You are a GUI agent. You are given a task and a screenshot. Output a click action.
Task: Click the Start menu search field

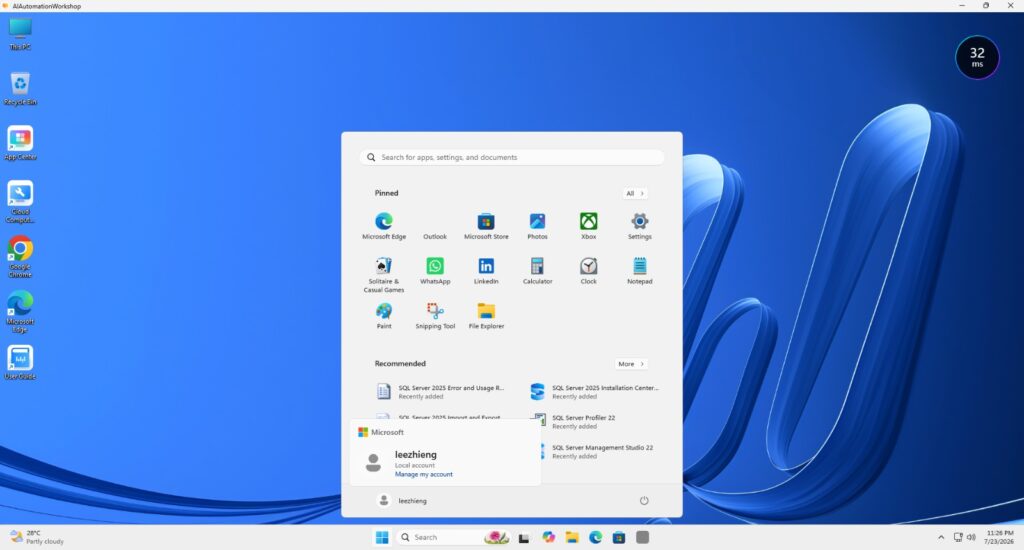tap(512, 157)
